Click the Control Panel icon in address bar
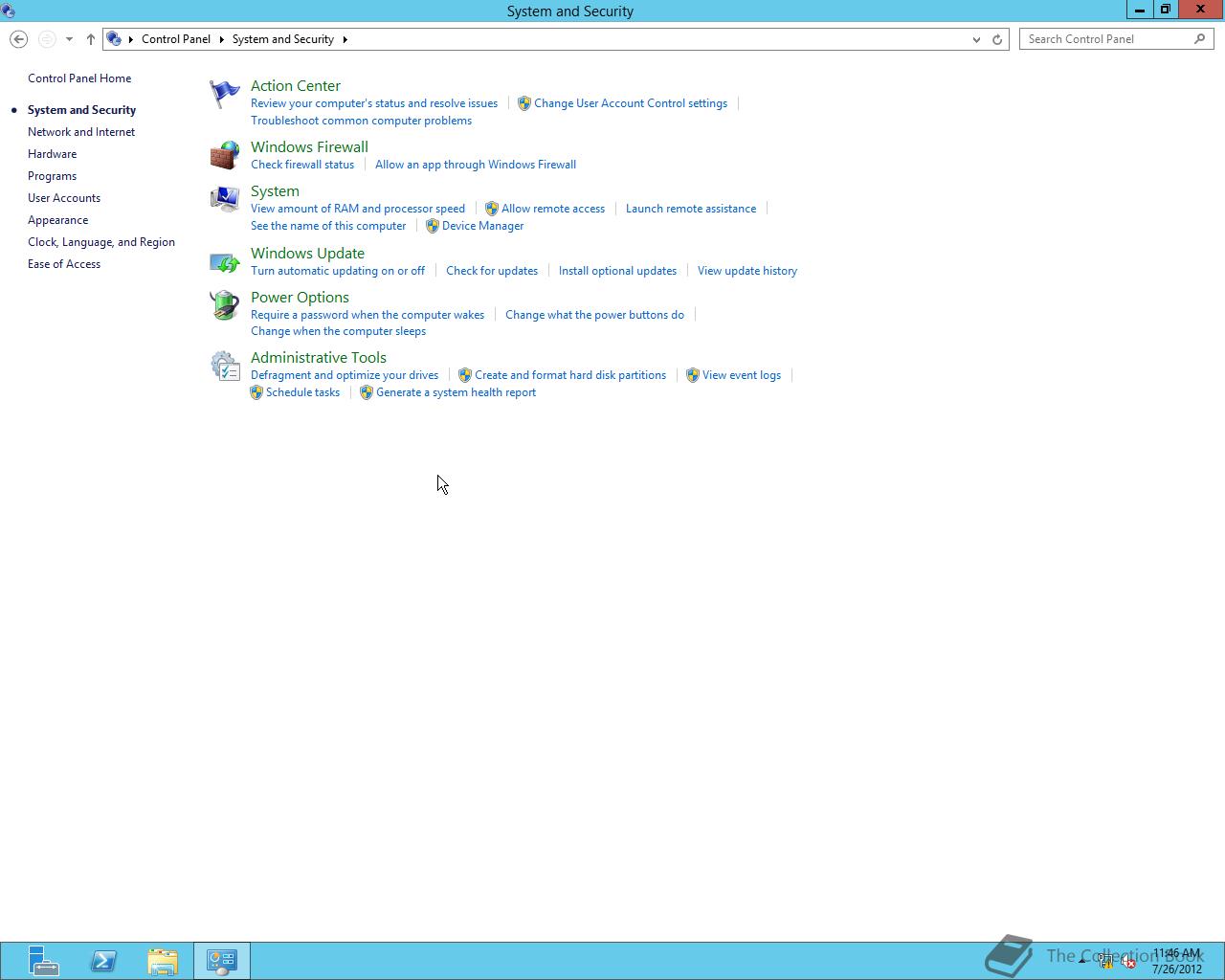 [114, 39]
